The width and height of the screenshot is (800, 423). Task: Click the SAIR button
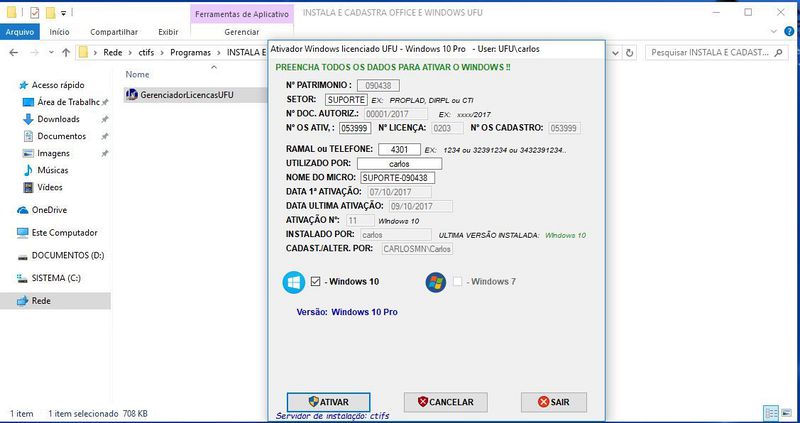[554, 402]
